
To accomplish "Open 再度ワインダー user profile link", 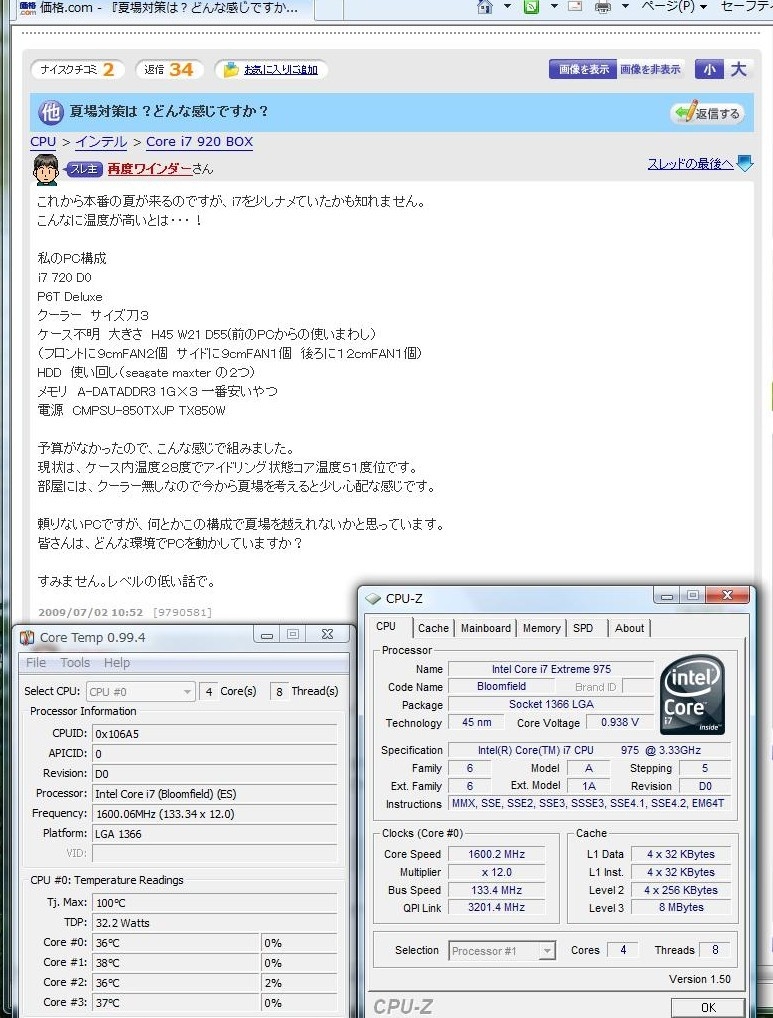I will [x=149, y=169].
